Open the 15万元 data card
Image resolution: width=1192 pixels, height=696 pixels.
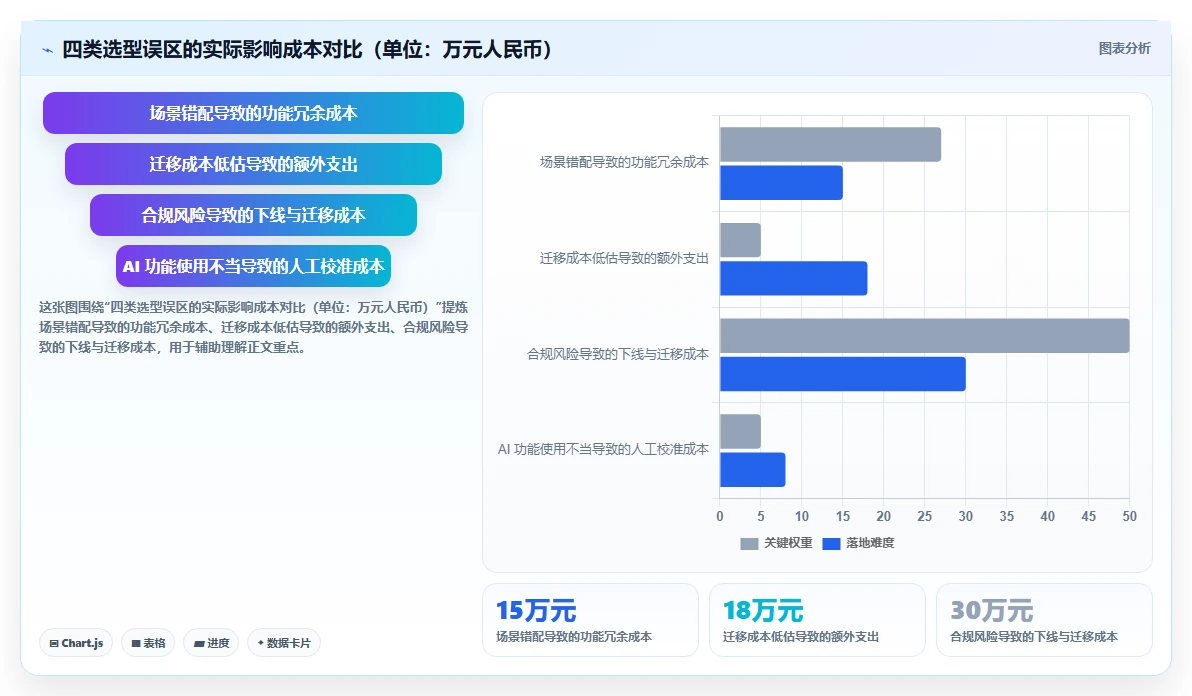coord(590,620)
